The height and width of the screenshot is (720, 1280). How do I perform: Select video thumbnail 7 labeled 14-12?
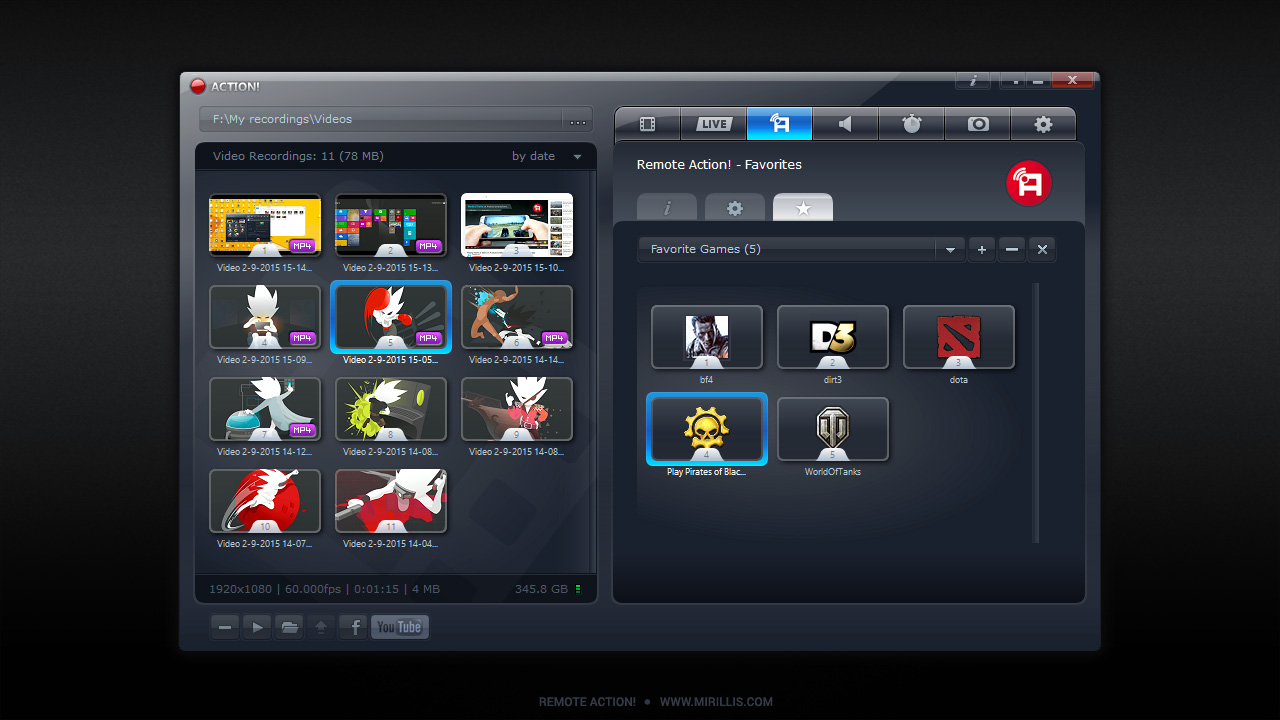pyautogui.click(x=265, y=409)
